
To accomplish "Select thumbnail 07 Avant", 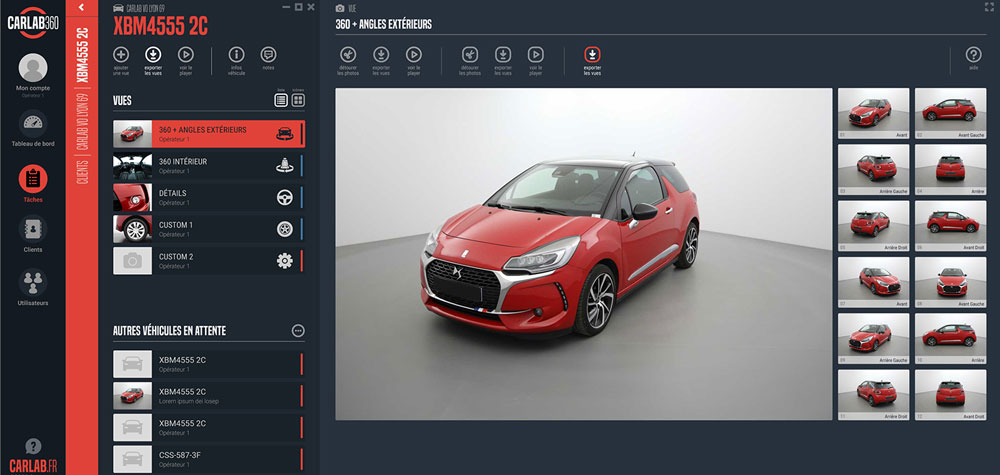I will tap(873, 282).
